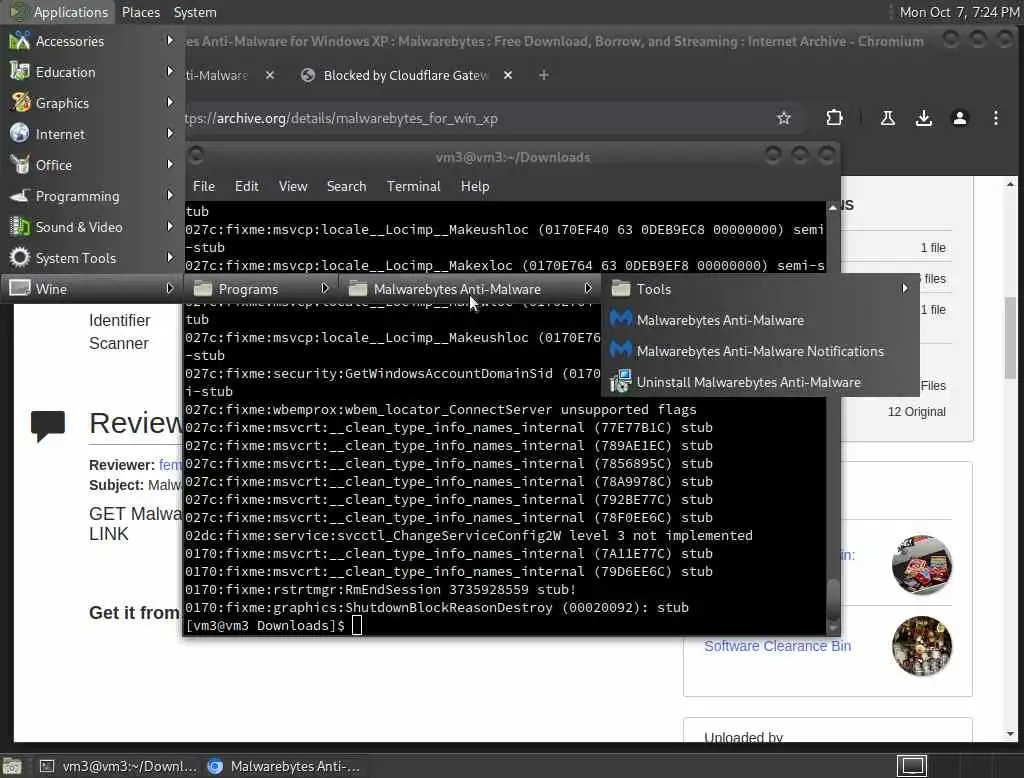
Task: Expand Malwarebytes Anti-Malware folder submenu arrow
Action: pos(588,288)
